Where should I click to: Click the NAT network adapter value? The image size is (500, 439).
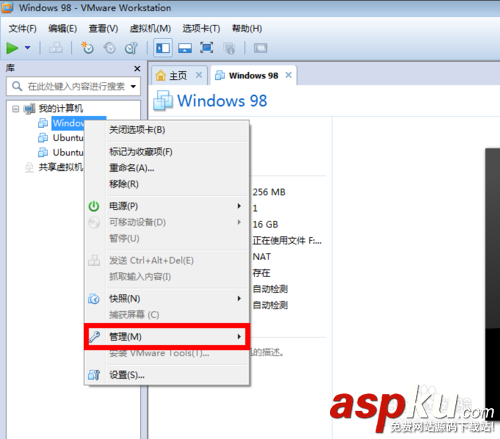pos(262,257)
